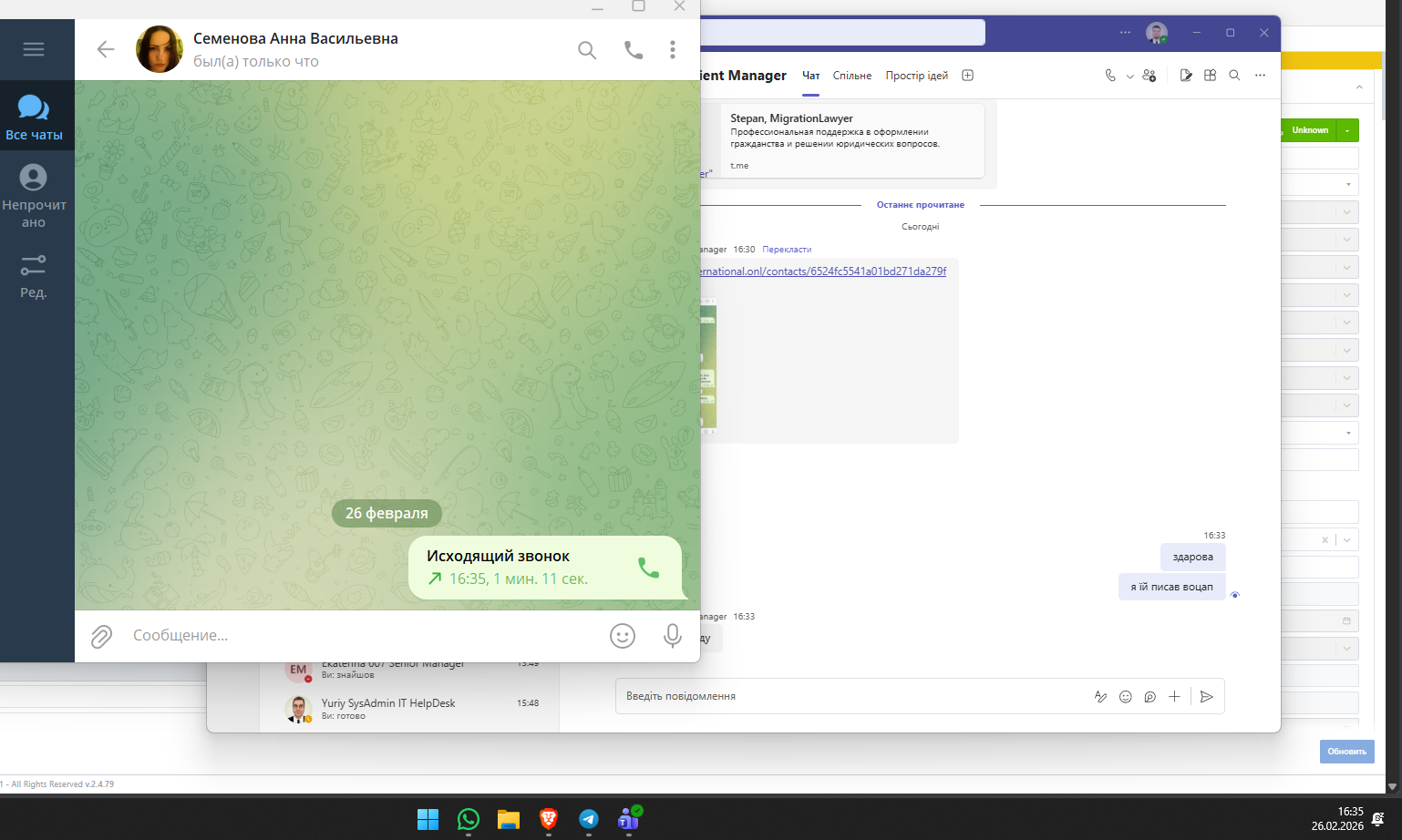This screenshot has height=840, width=1402.
Task: Open Brave browser from the taskbar
Action: [x=548, y=819]
